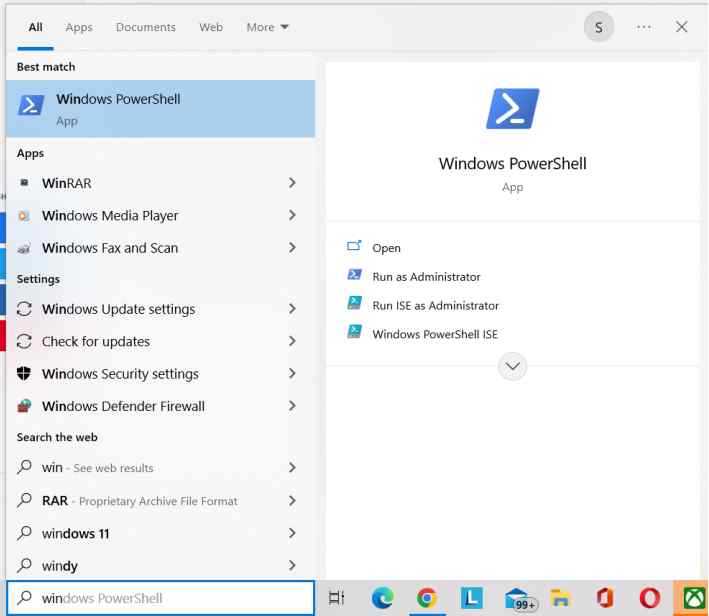Click the Open action link
Image resolution: width=709 pixels, height=616 pixels.
(x=386, y=248)
